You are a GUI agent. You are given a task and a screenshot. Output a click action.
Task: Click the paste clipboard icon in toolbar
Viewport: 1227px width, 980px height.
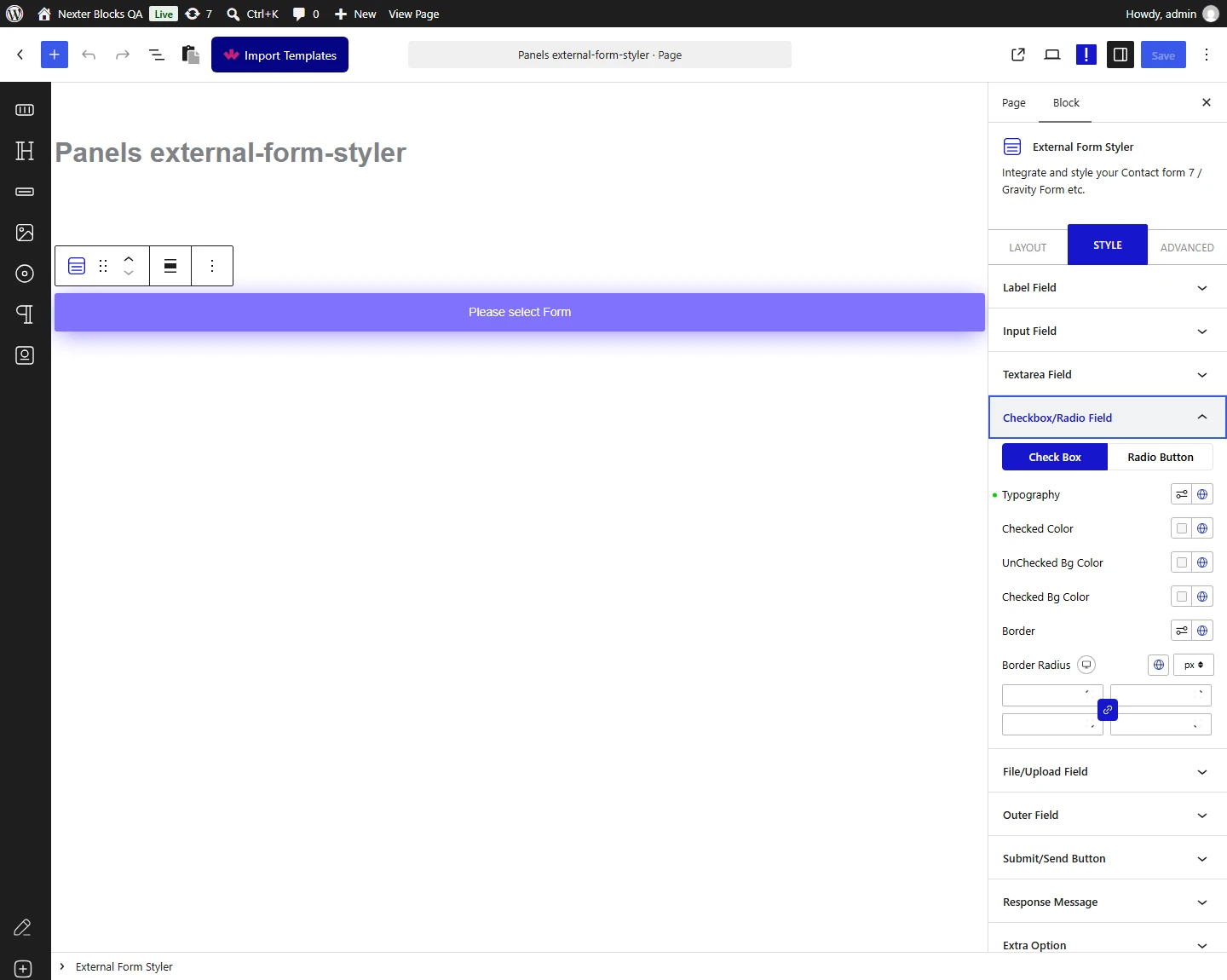coord(191,55)
